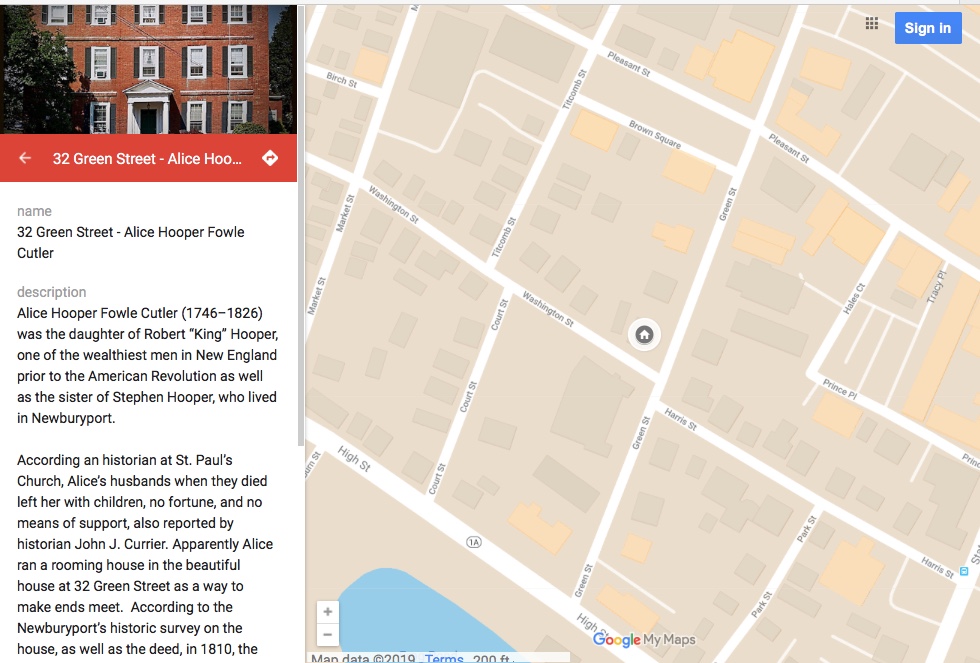The width and height of the screenshot is (980, 663).
Task: Open the brick house photo thumbnail
Action: [148, 68]
